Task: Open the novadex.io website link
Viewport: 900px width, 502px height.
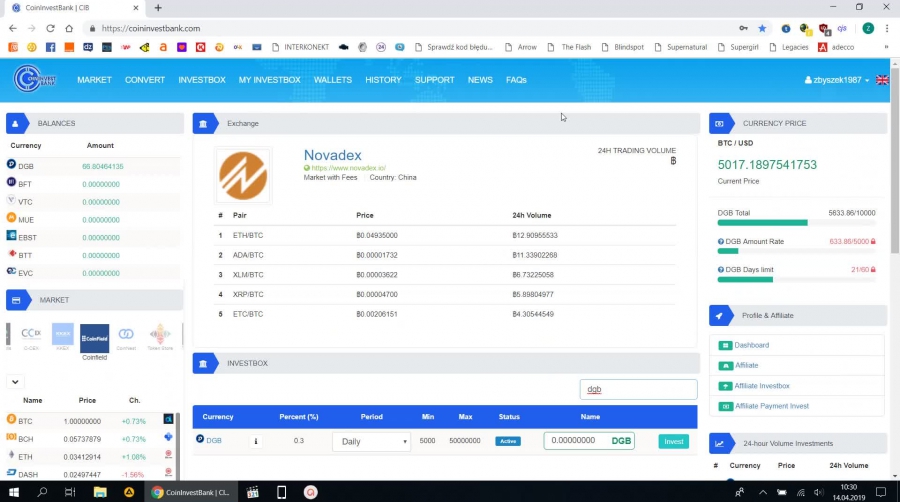Action: coord(347,168)
